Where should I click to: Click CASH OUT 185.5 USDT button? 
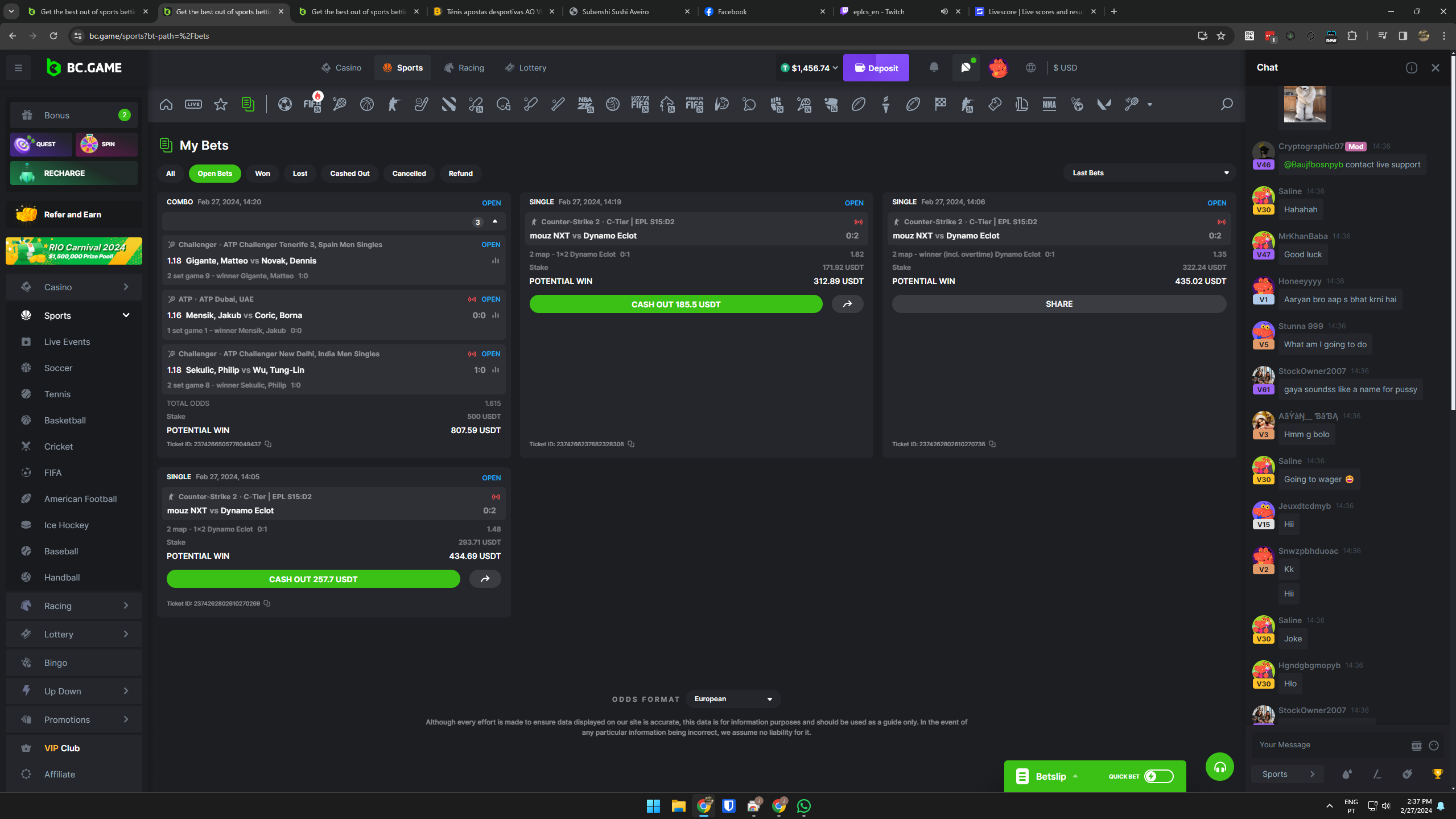click(675, 304)
